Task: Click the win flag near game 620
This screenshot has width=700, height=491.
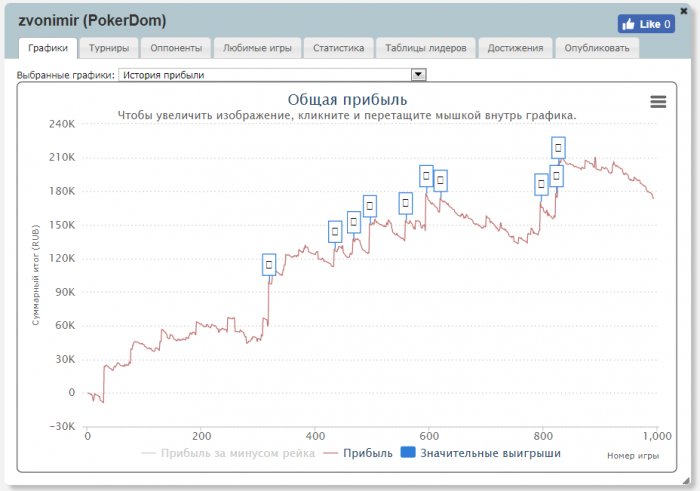Action: 441,181
